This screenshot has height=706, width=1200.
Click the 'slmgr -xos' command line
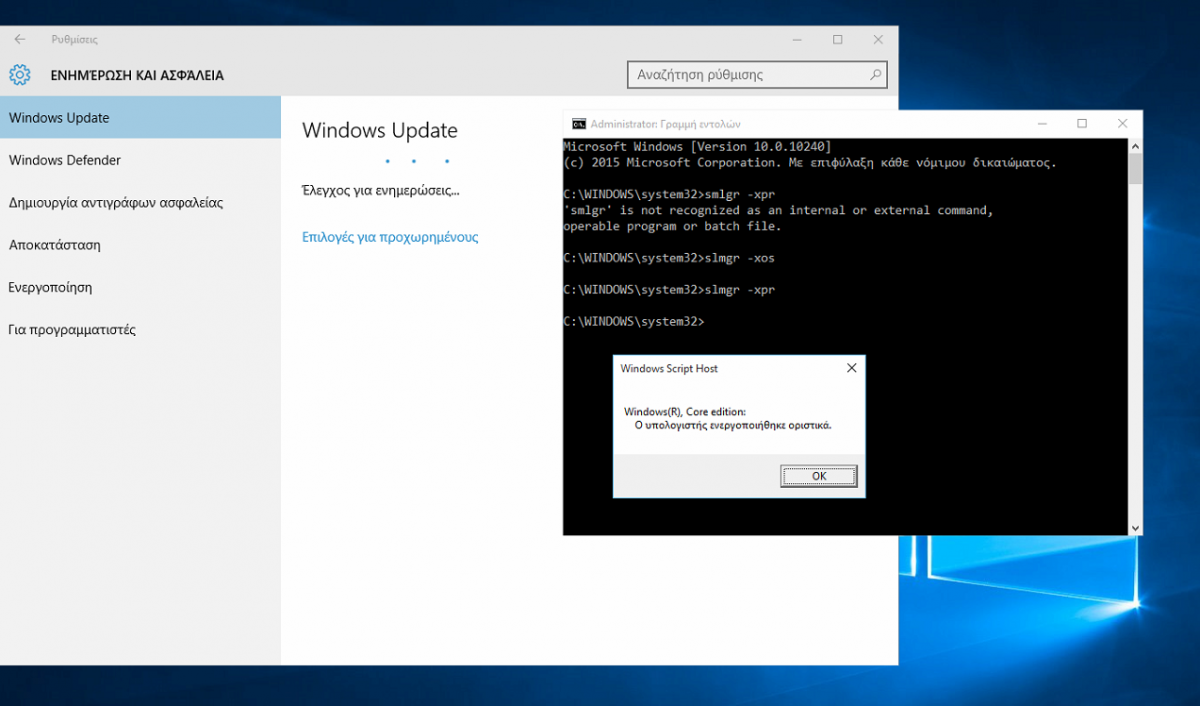point(669,258)
